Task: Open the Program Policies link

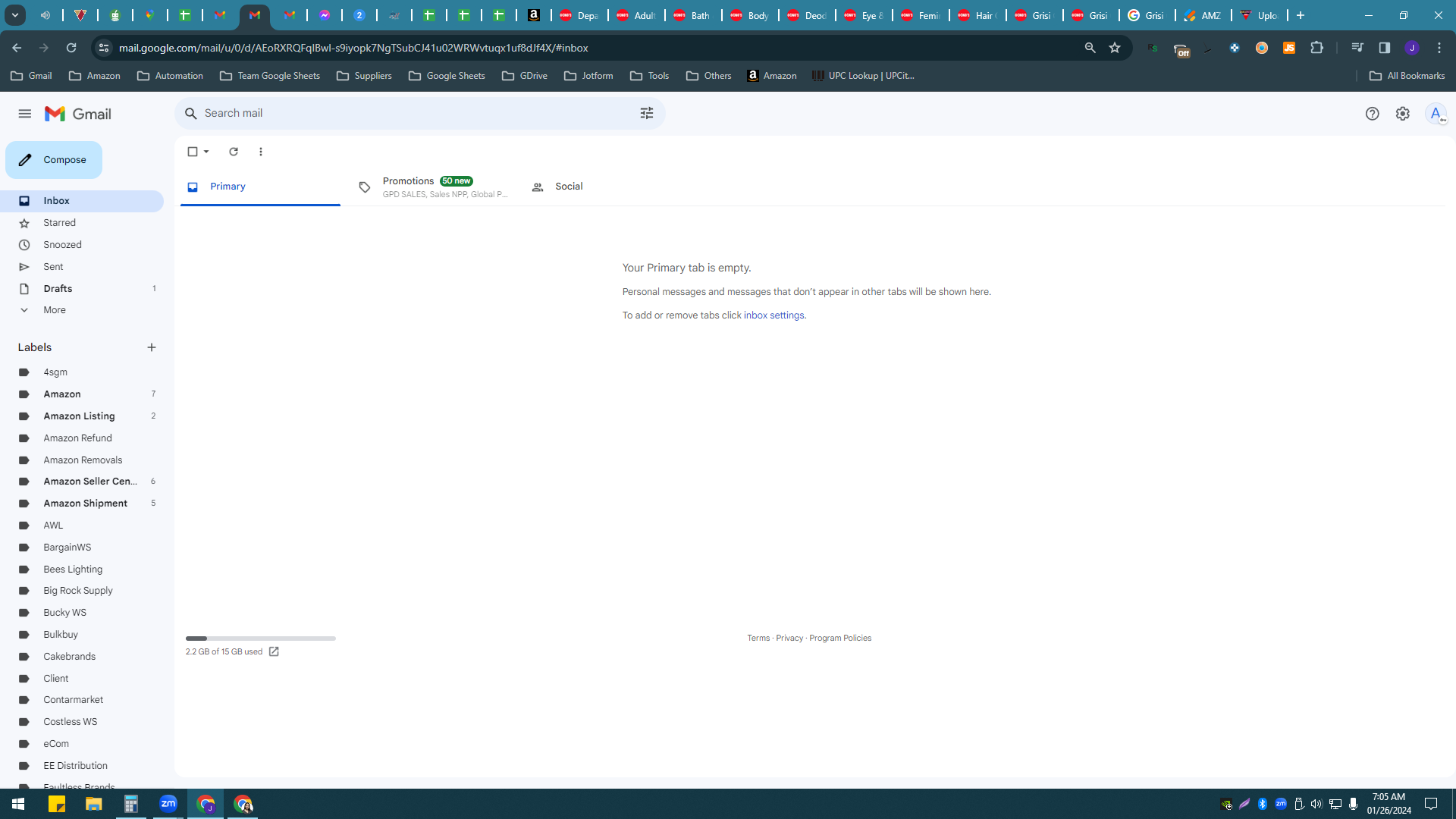Action: click(x=840, y=639)
